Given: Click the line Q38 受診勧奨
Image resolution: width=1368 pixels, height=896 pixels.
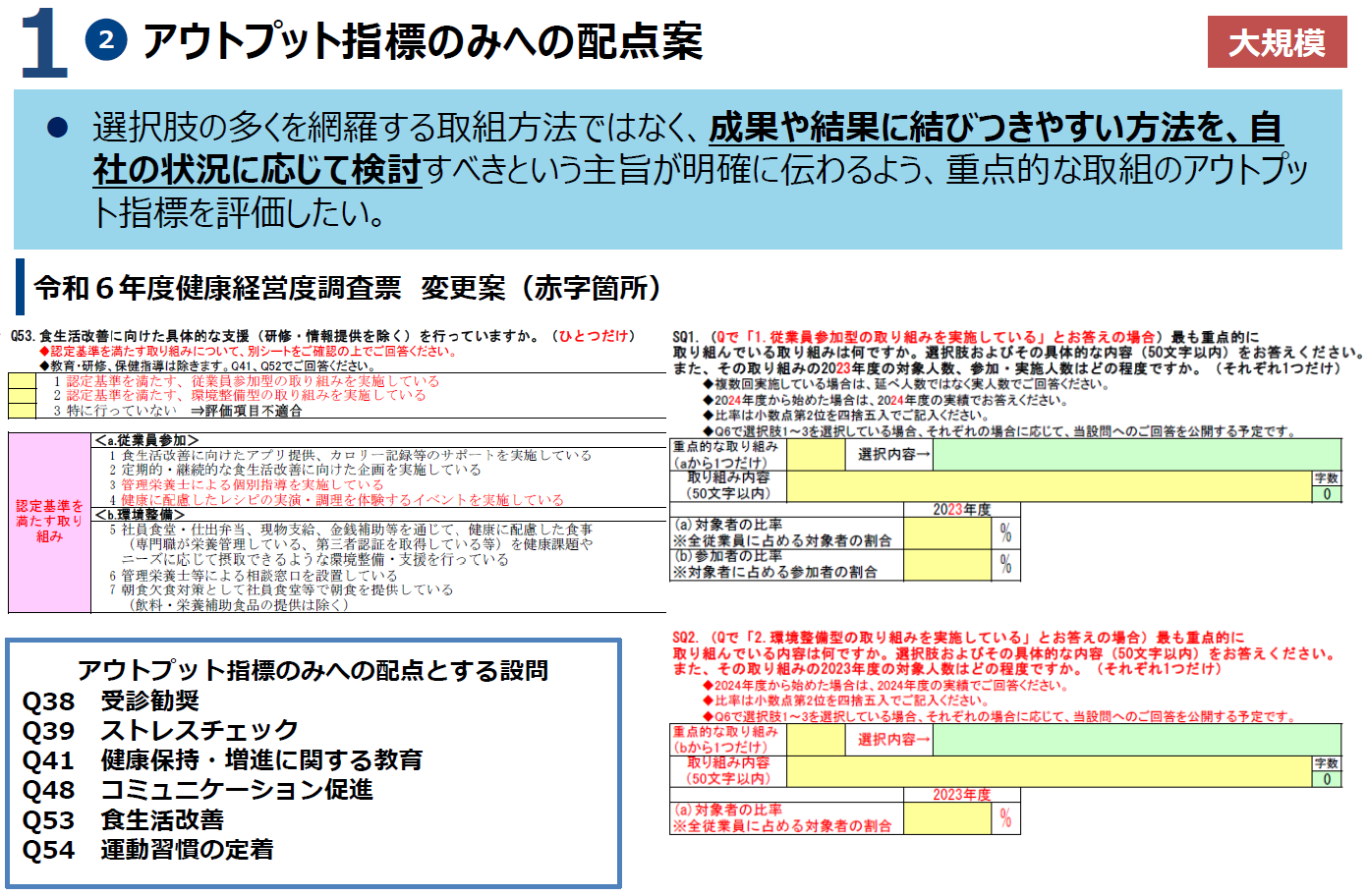Looking at the screenshot, I should [x=110, y=700].
